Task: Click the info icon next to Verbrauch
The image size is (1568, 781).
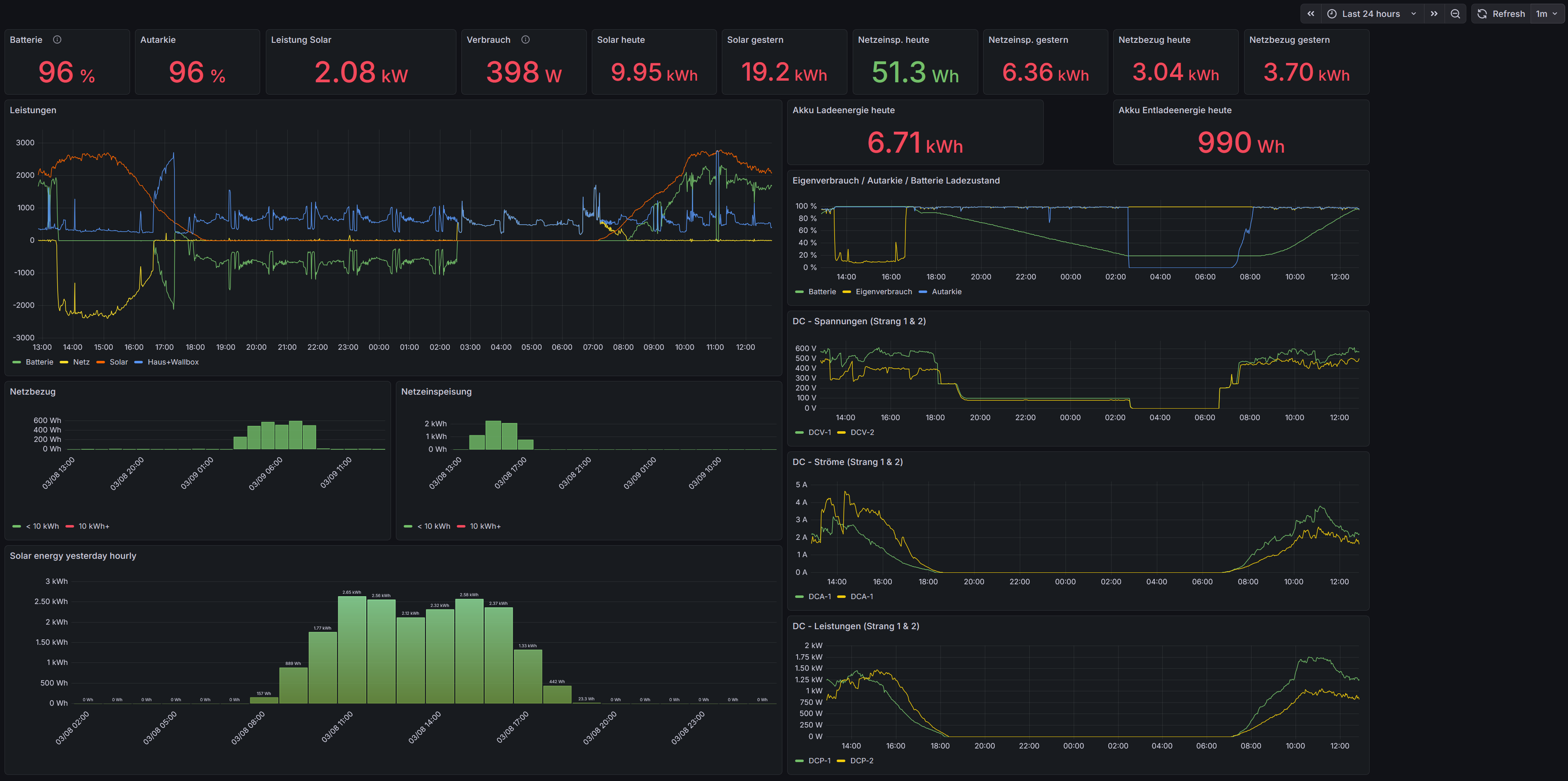Action: click(x=525, y=40)
